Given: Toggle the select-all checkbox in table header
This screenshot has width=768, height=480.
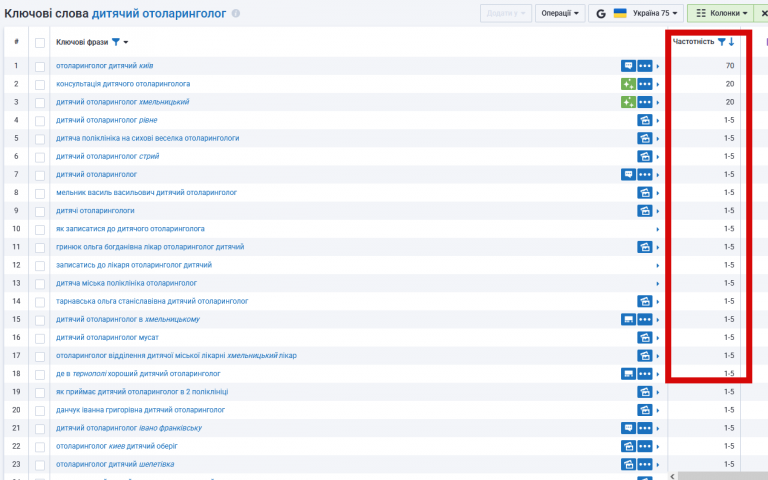Looking at the screenshot, I should pos(40,43).
